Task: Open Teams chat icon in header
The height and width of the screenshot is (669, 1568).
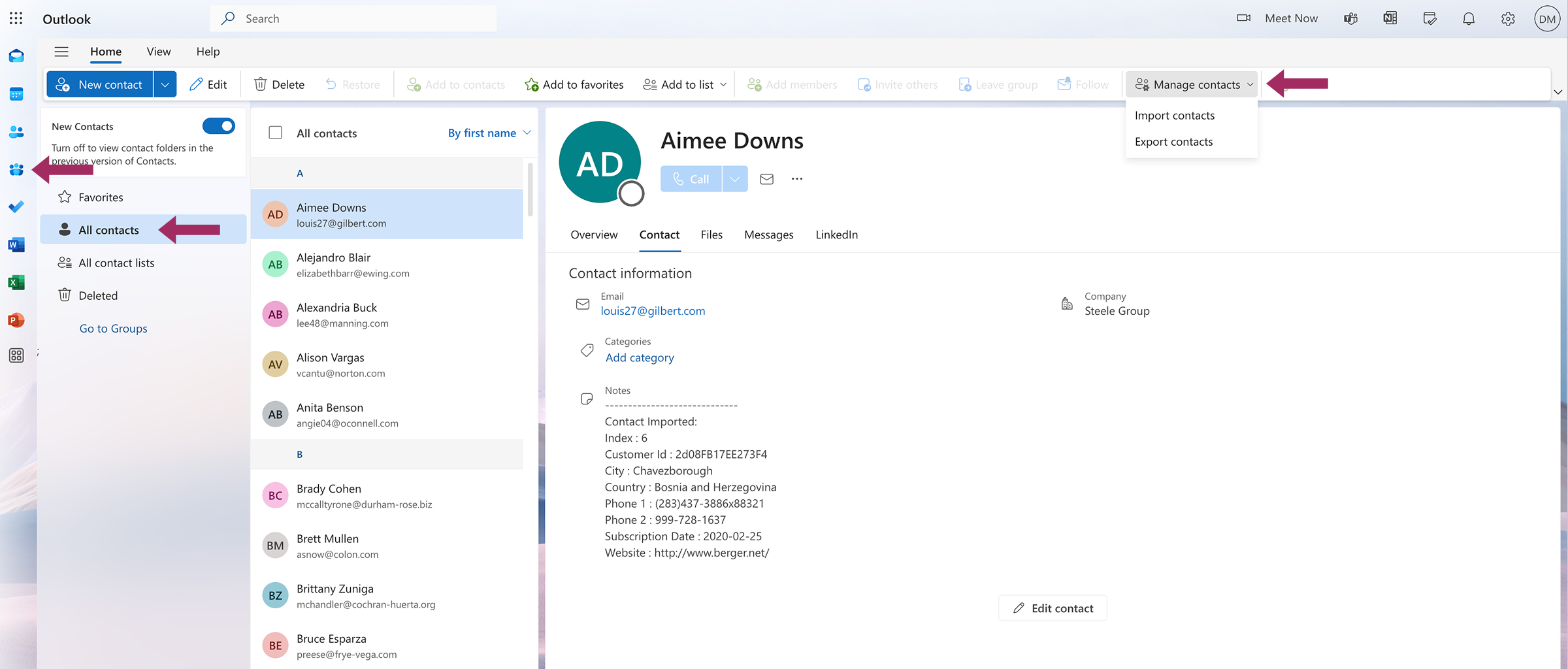Action: [1350, 19]
